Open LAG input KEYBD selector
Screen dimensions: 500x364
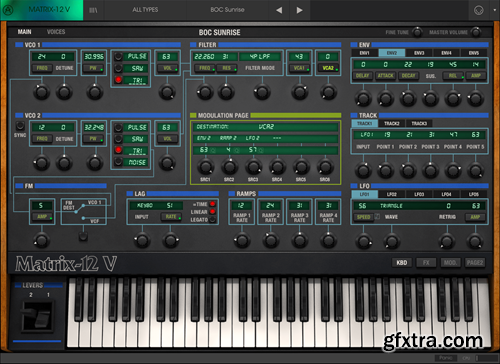click(145, 205)
